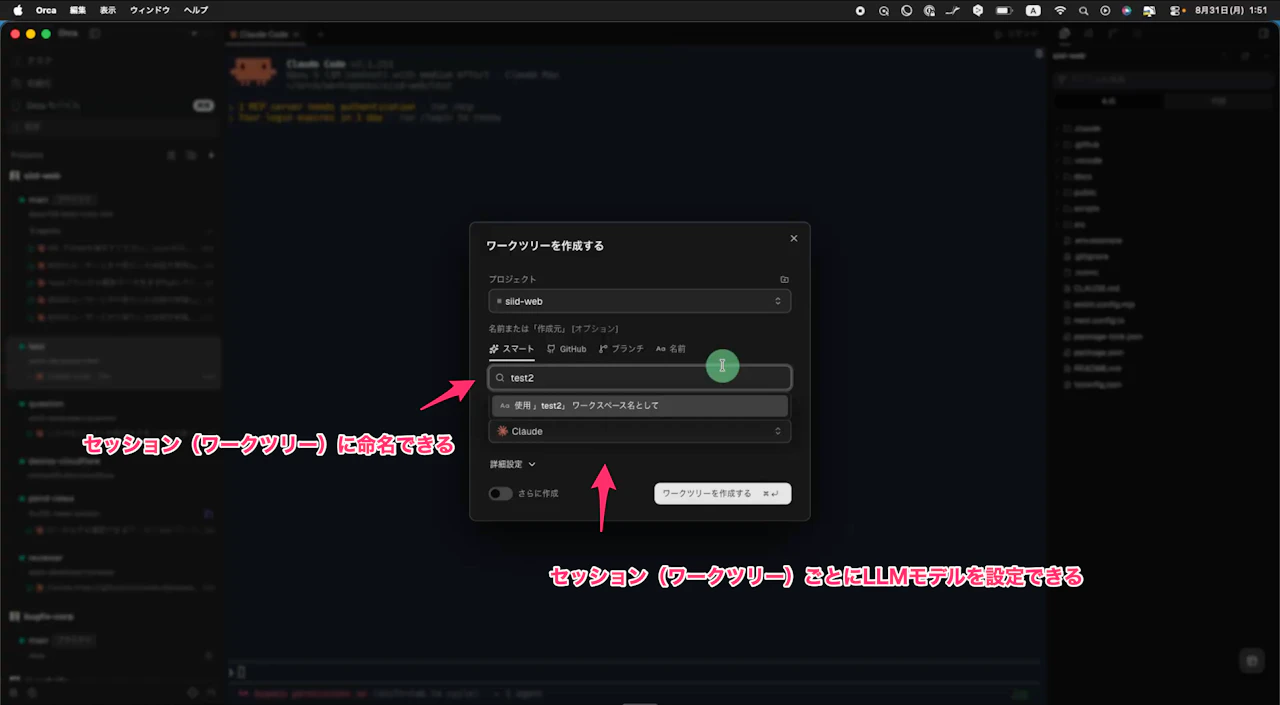
Task: Select the Claude Code tab in Orca window
Action: pos(263,34)
